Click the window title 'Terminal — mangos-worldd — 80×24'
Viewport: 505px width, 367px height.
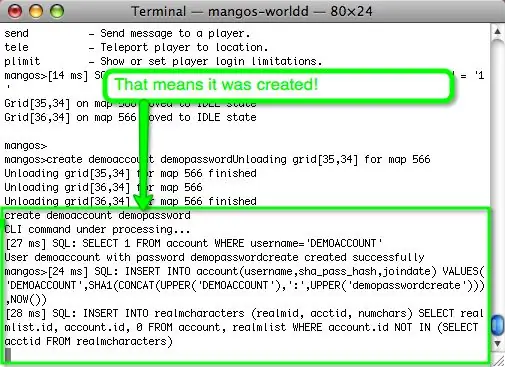252,11
